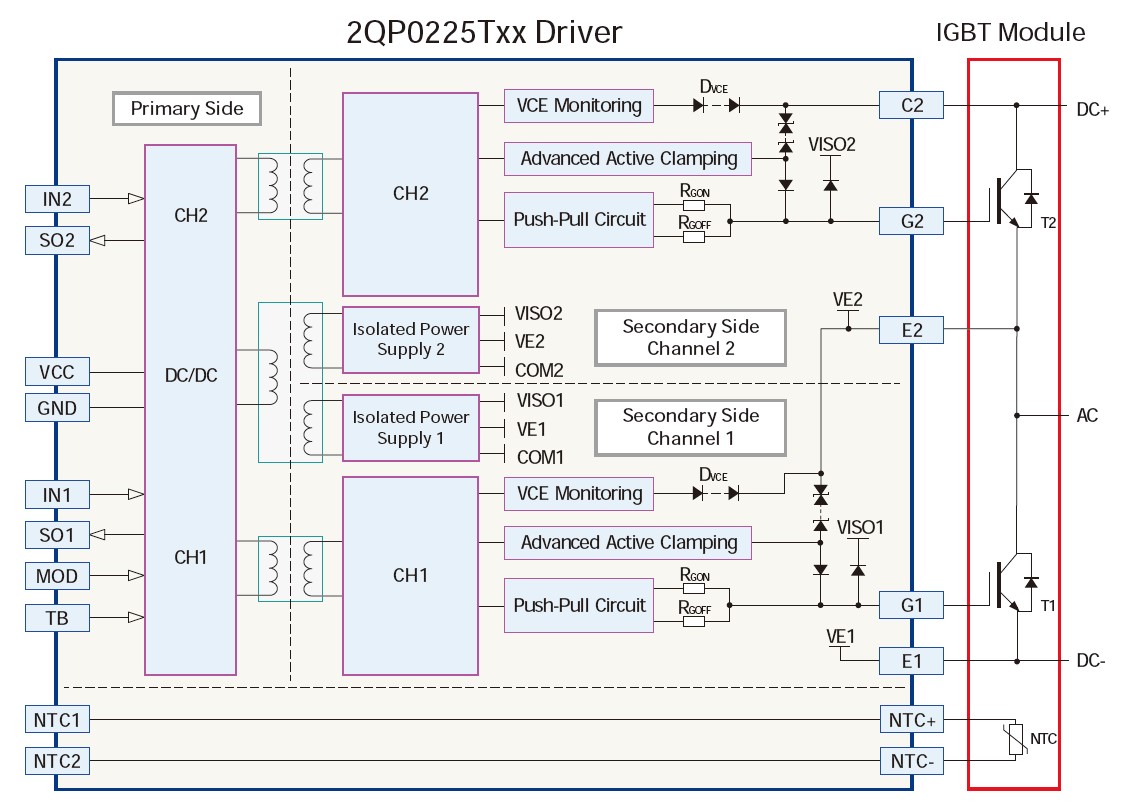Select the SO1 output pin box
This screenshot has height=807, width=1130.
57,535
